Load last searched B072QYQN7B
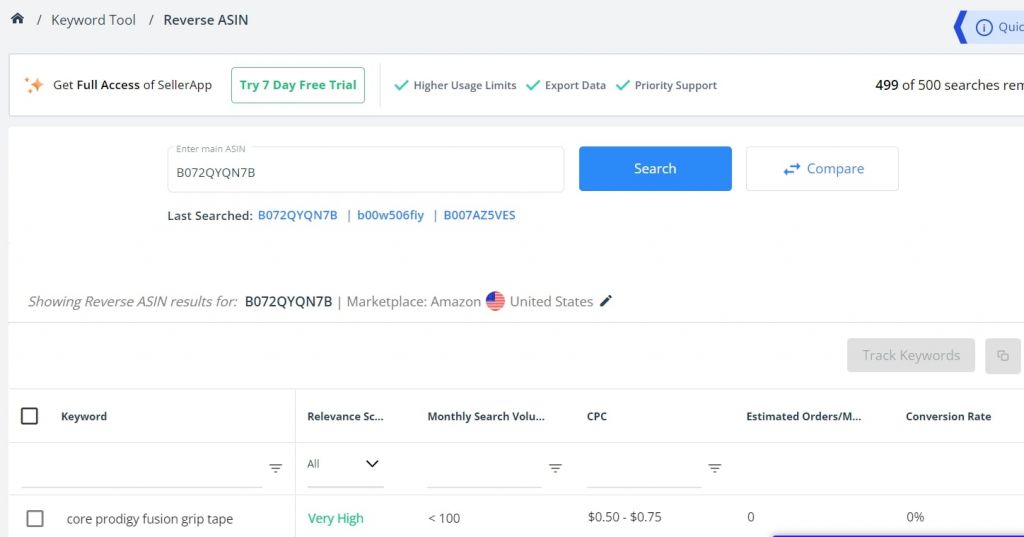 click(x=298, y=215)
